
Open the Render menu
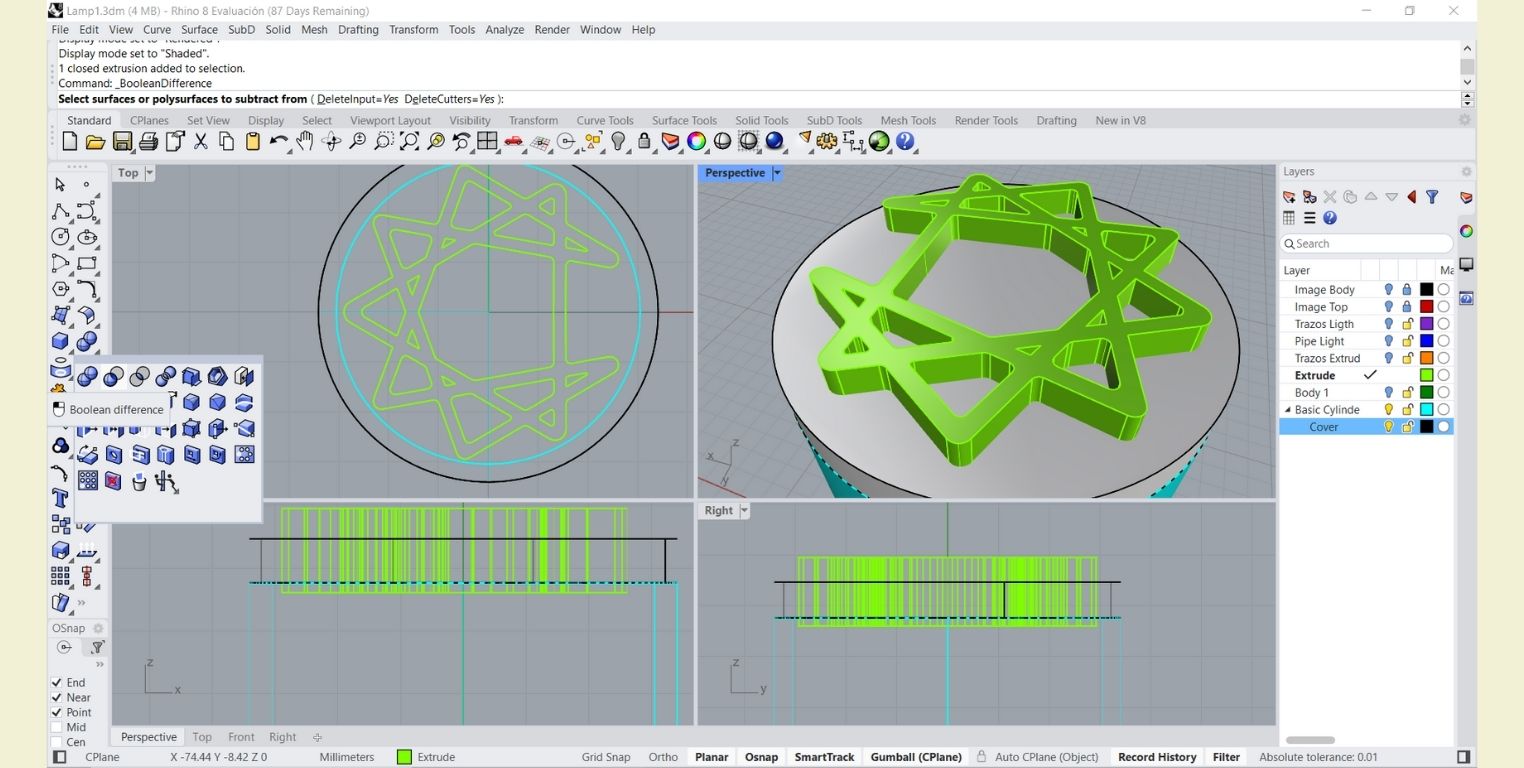pos(552,30)
